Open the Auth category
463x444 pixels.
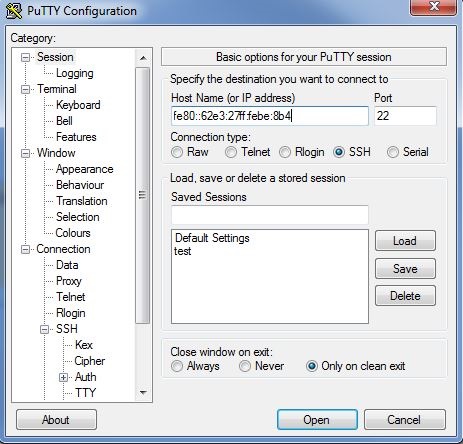coord(86,377)
